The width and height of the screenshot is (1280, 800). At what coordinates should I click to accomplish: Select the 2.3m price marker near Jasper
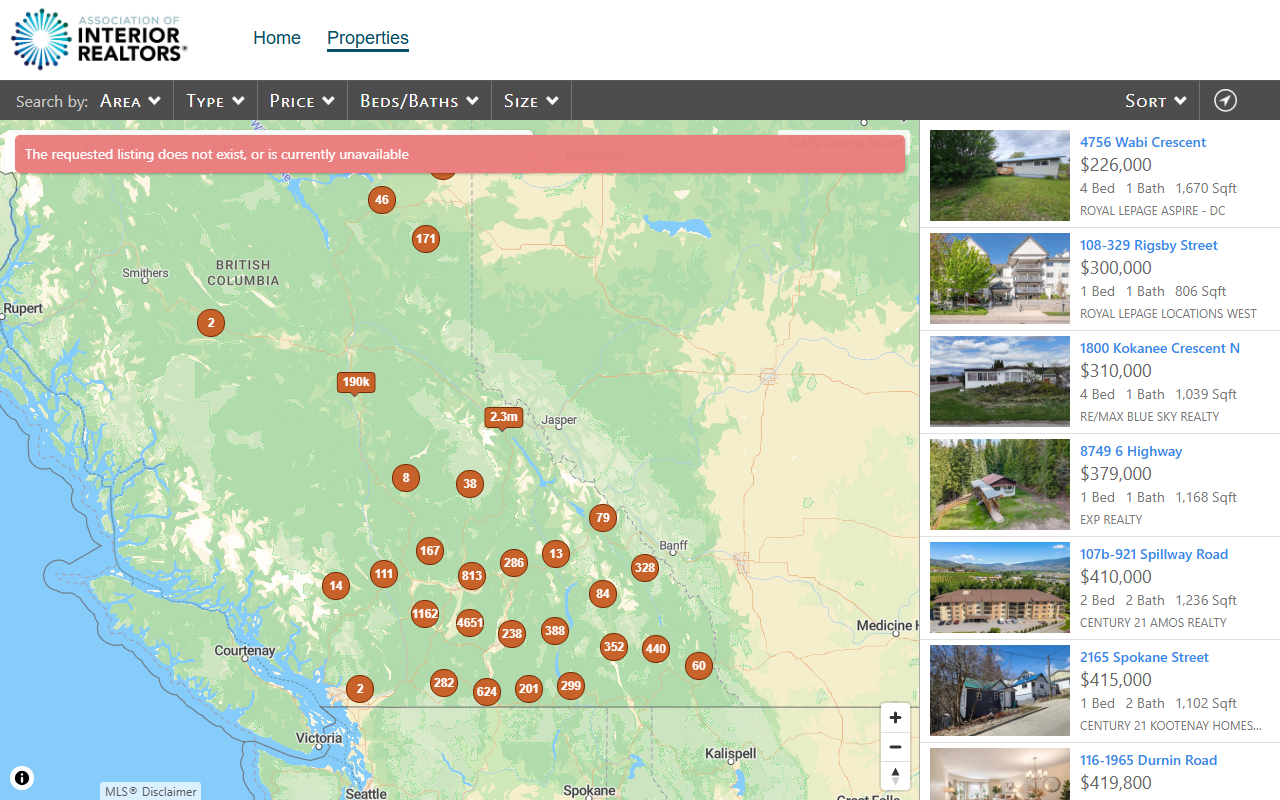click(x=504, y=418)
